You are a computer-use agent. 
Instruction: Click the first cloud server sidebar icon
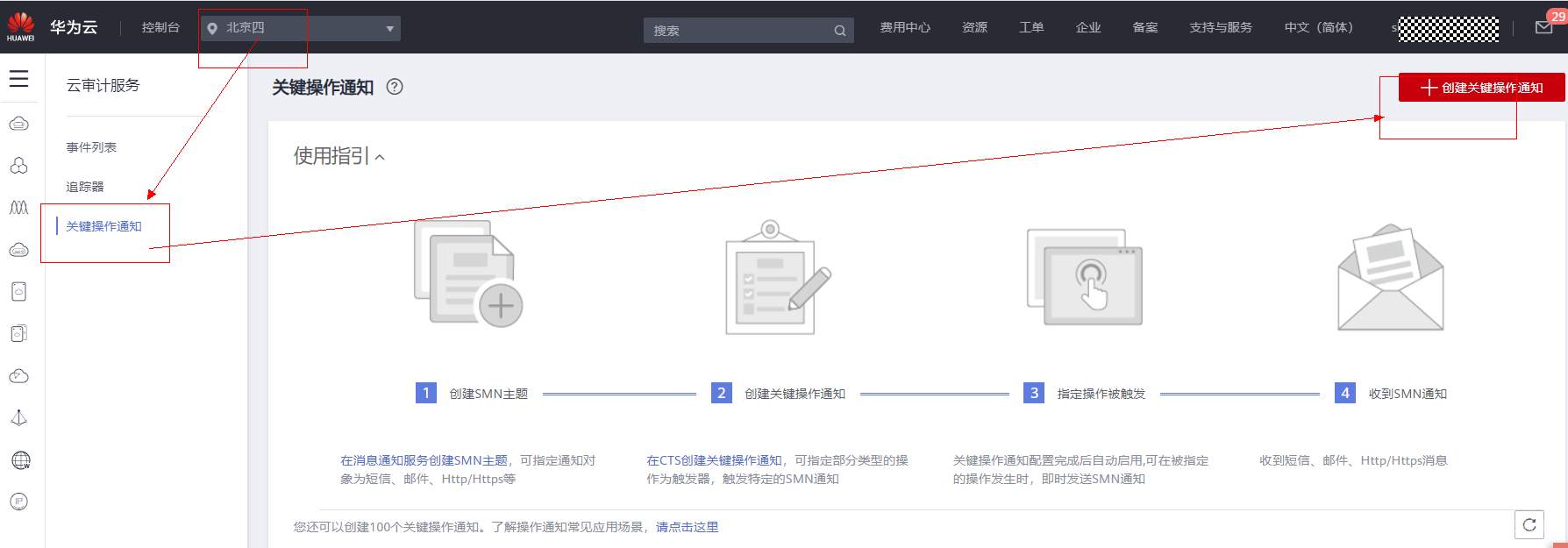[x=18, y=124]
